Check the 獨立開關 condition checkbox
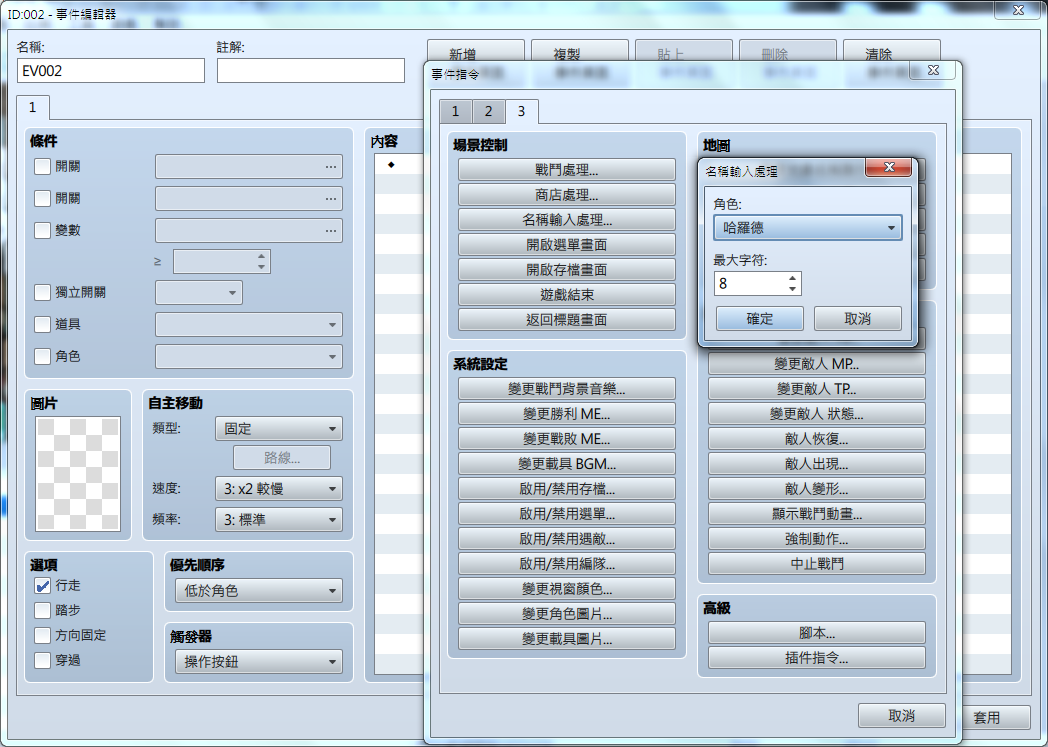The image size is (1048, 747). tap(42, 292)
